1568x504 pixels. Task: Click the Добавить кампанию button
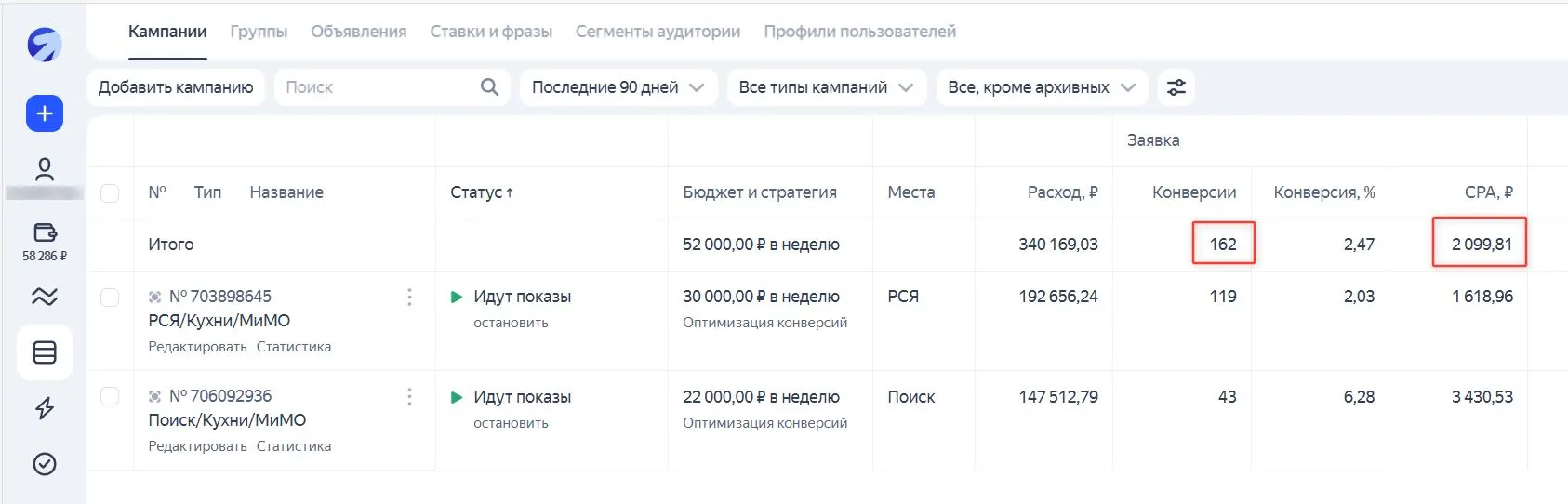(x=176, y=87)
